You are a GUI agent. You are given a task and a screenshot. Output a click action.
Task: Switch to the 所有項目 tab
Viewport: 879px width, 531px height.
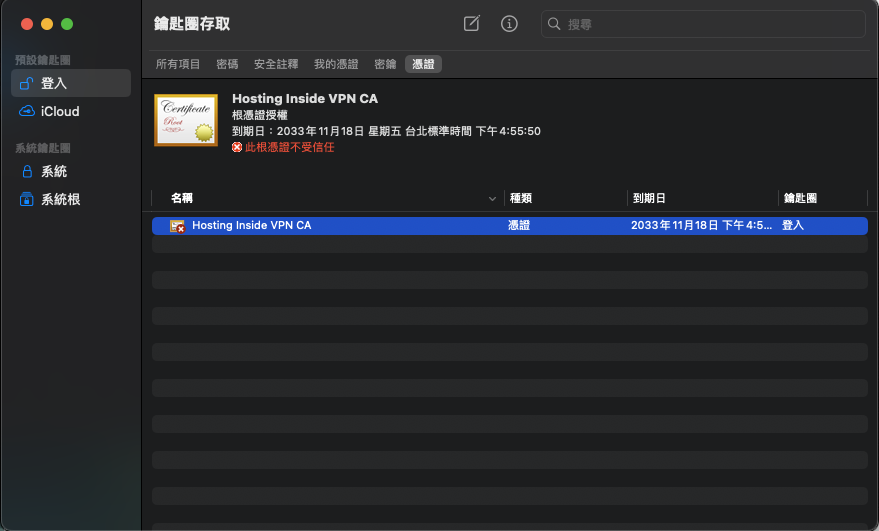[x=178, y=64]
